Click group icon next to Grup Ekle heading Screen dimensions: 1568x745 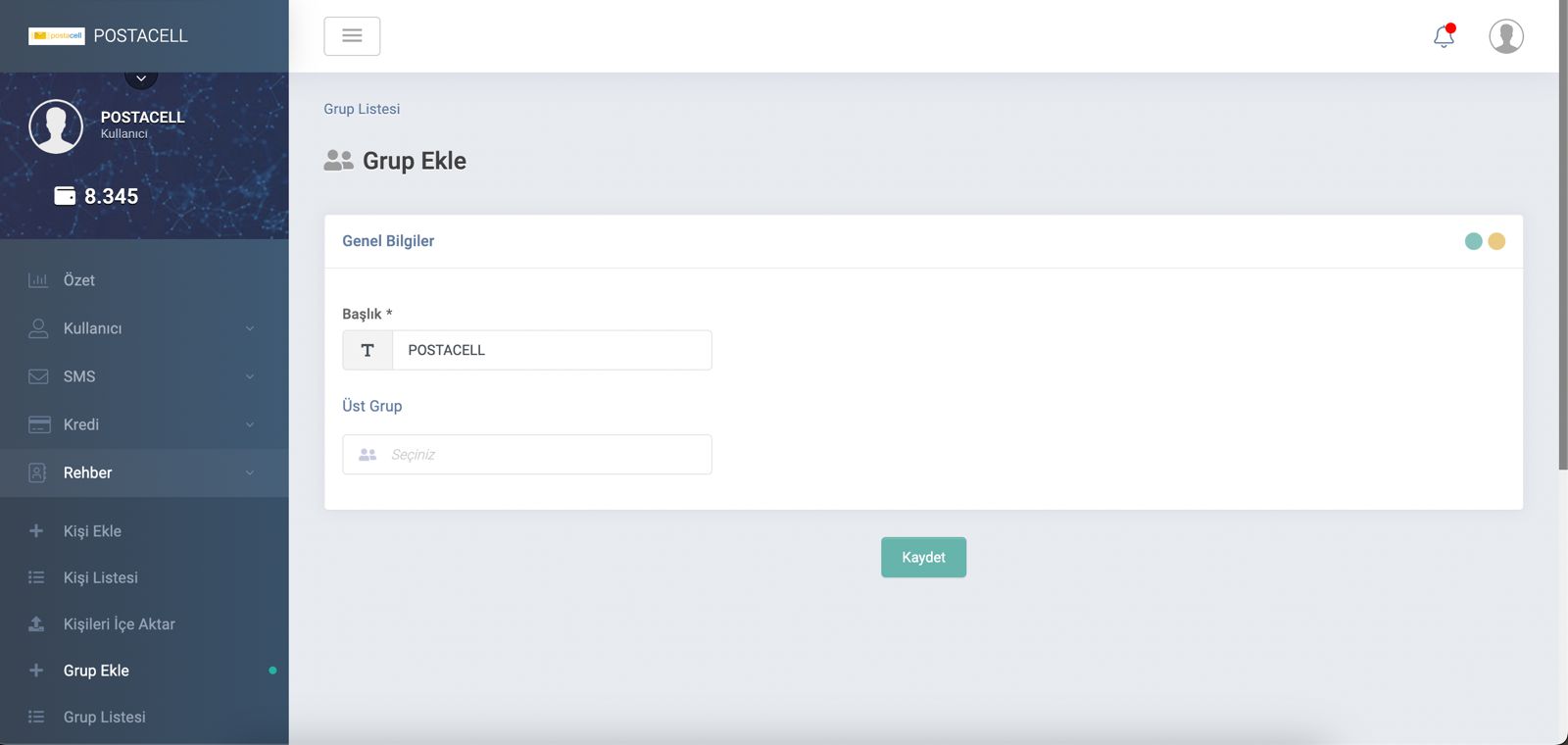click(x=338, y=161)
